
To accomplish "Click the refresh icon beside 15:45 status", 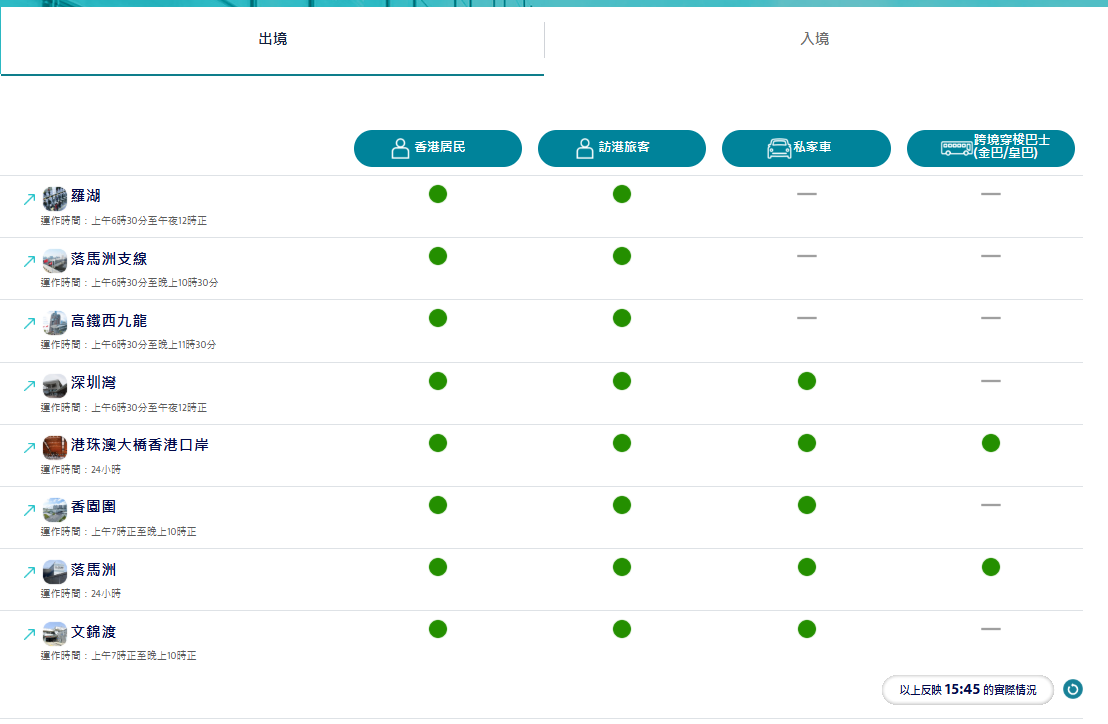I will (1073, 689).
